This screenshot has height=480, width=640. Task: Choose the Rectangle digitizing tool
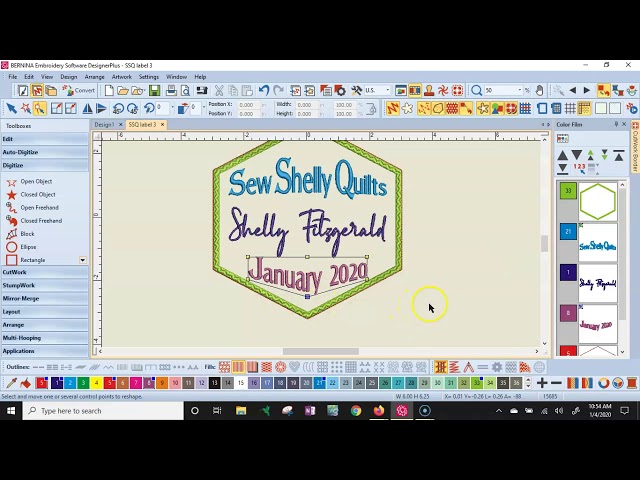click(11, 260)
